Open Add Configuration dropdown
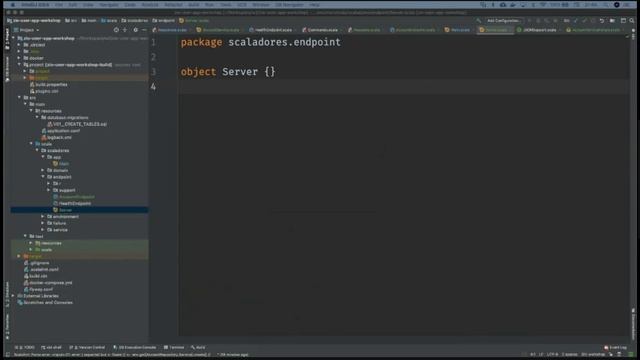The height and width of the screenshot is (360, 640). pyautogui.click(x=504, y=20)
